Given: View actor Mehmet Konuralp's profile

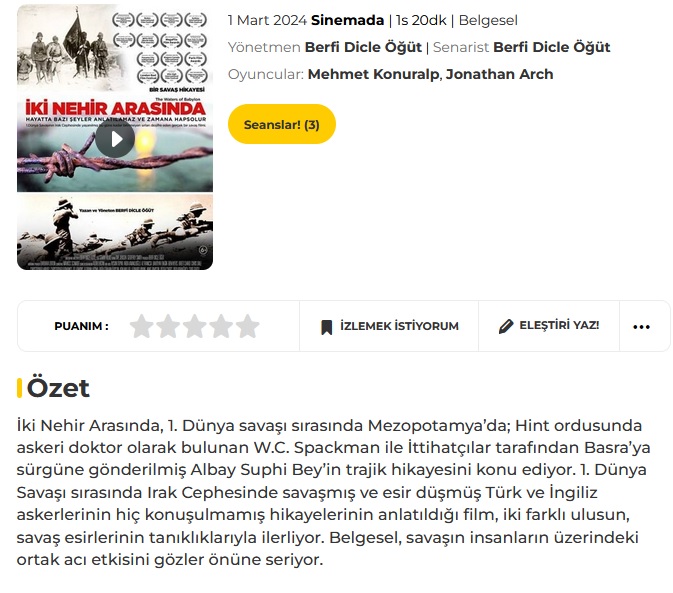Looking at the screenshot, I should 373,74.
